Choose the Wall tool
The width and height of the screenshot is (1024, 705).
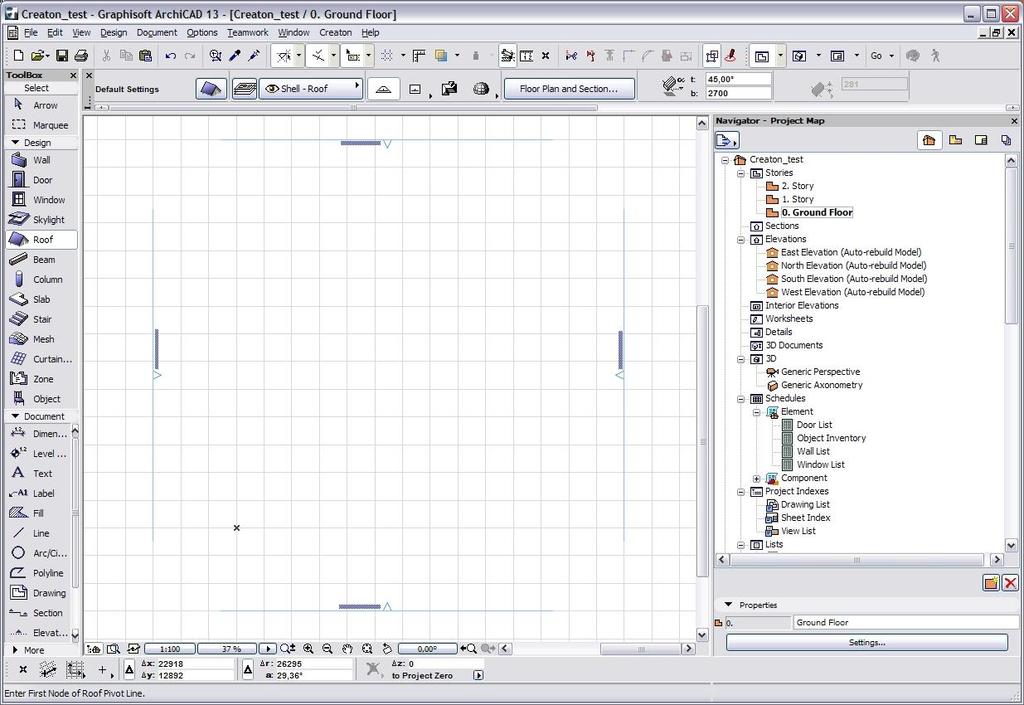(x=40, y=160)
